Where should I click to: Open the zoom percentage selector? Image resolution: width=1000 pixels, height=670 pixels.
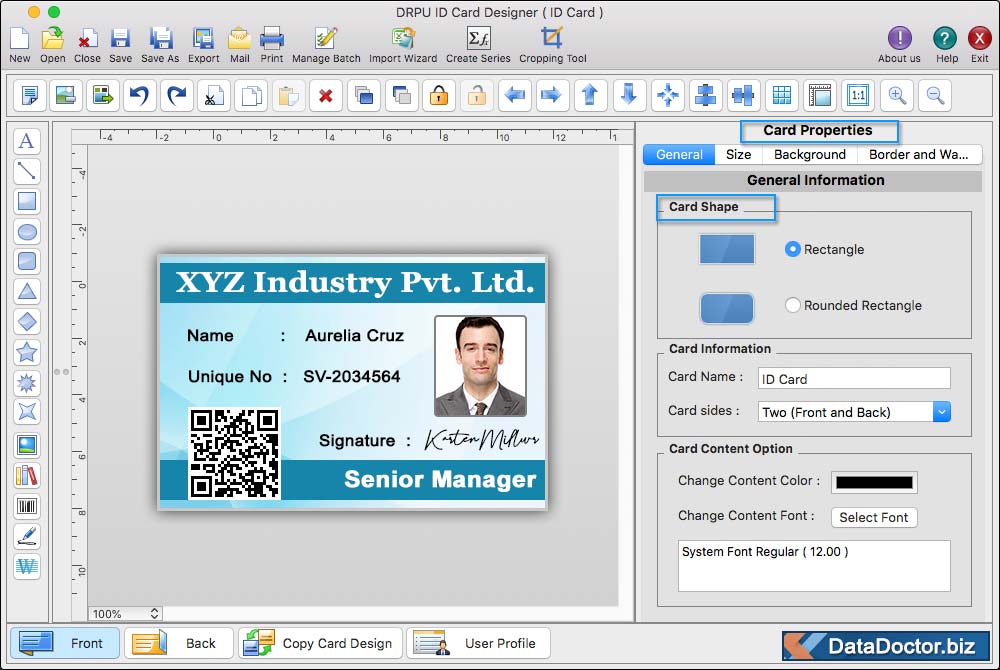click(126, 613)
